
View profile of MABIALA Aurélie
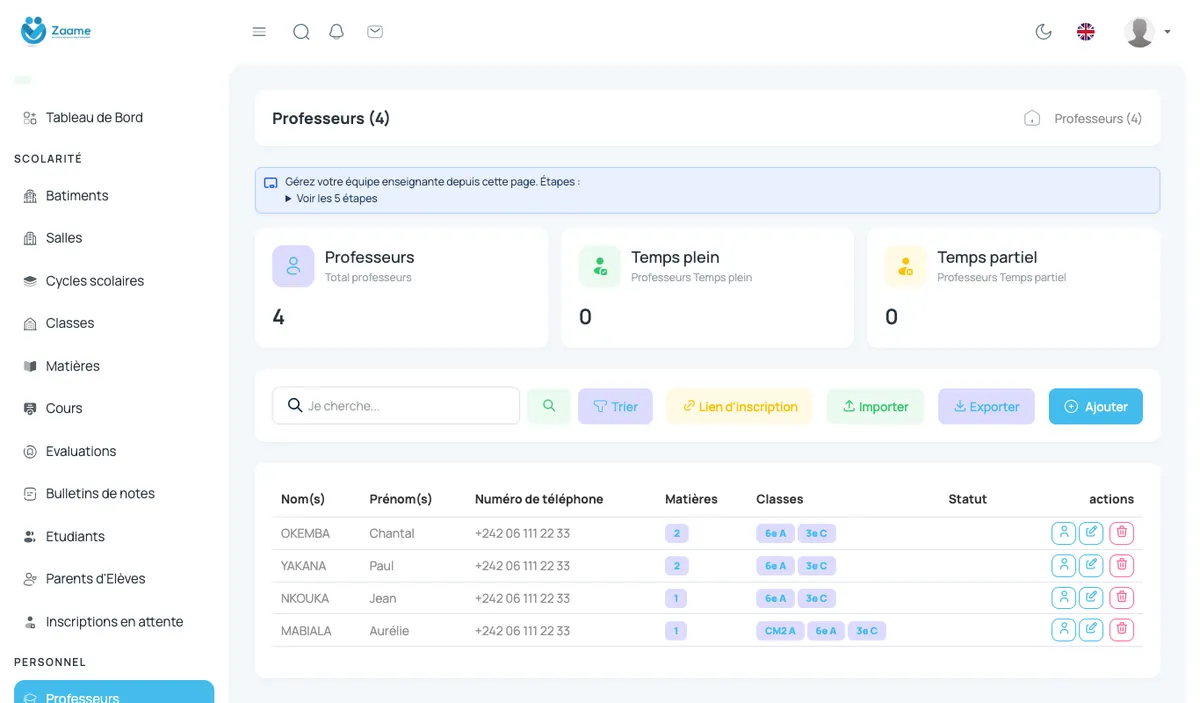coord(1063,630)
